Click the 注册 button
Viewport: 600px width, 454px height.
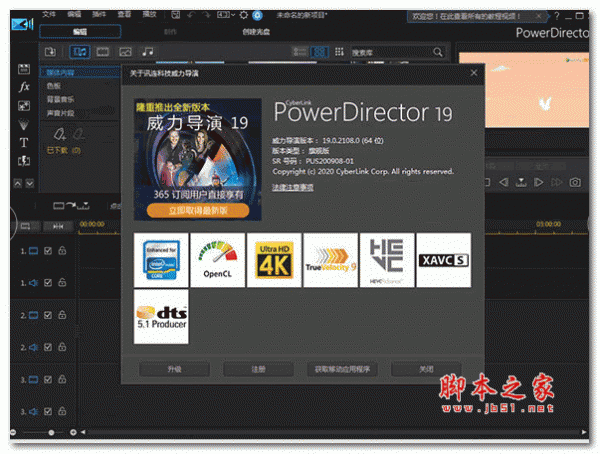pyautogui.click(x=257, y=369)
